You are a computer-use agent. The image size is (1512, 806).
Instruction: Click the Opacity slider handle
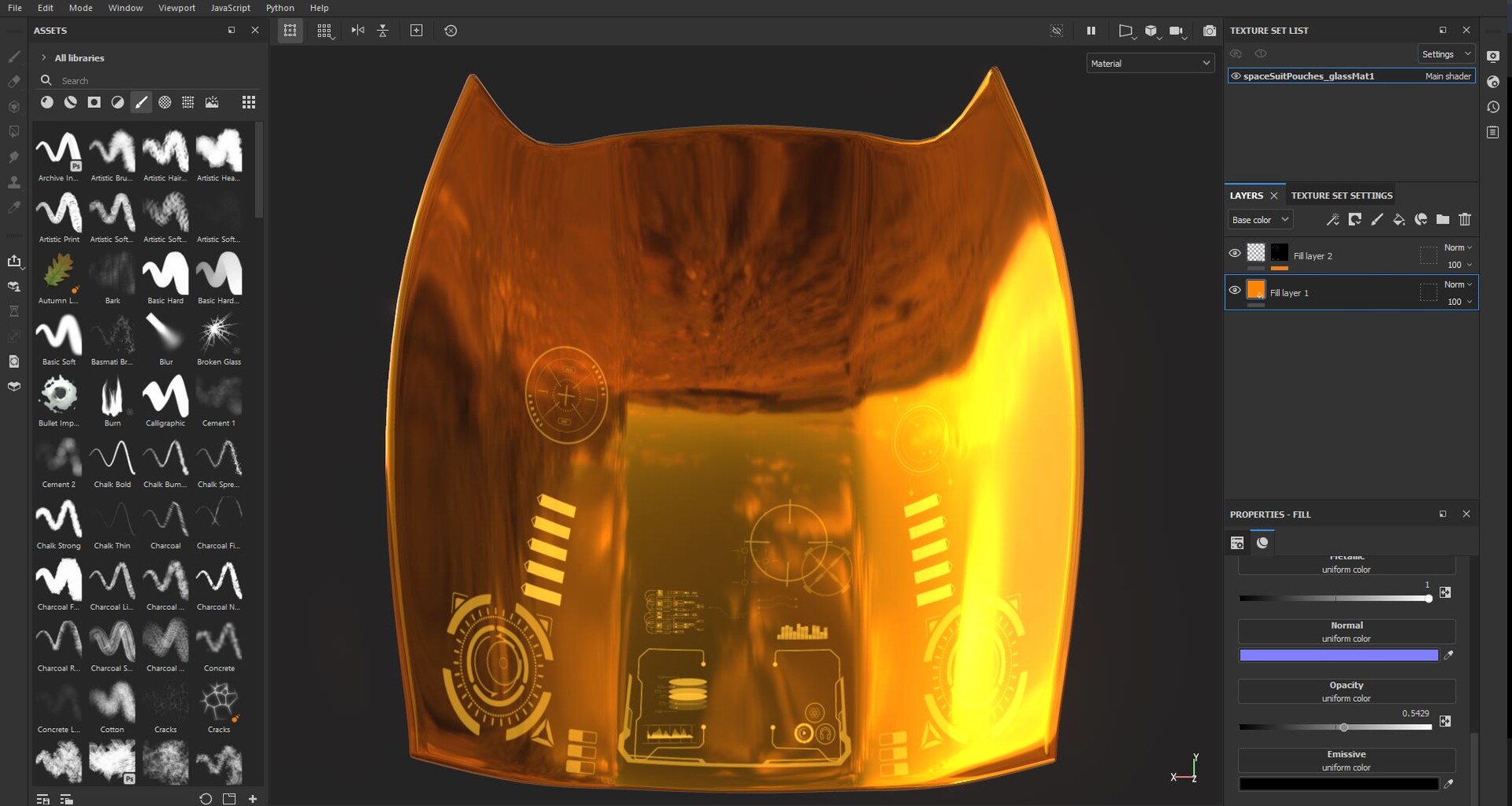click(1343, 727)
